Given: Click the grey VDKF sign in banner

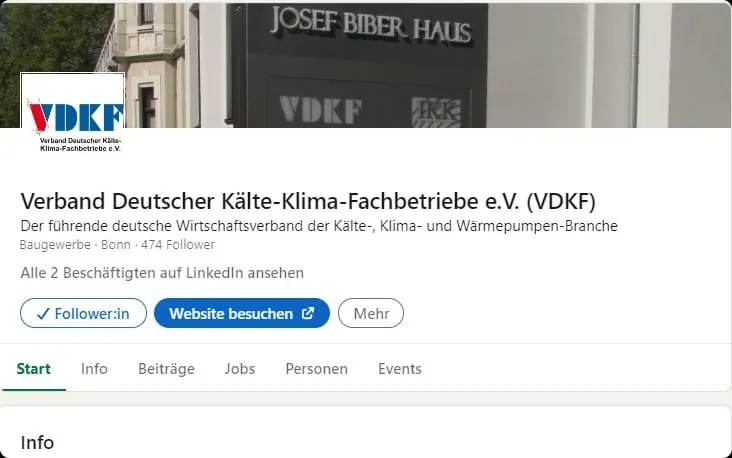Looking at the screenshot, I should 321,111.
